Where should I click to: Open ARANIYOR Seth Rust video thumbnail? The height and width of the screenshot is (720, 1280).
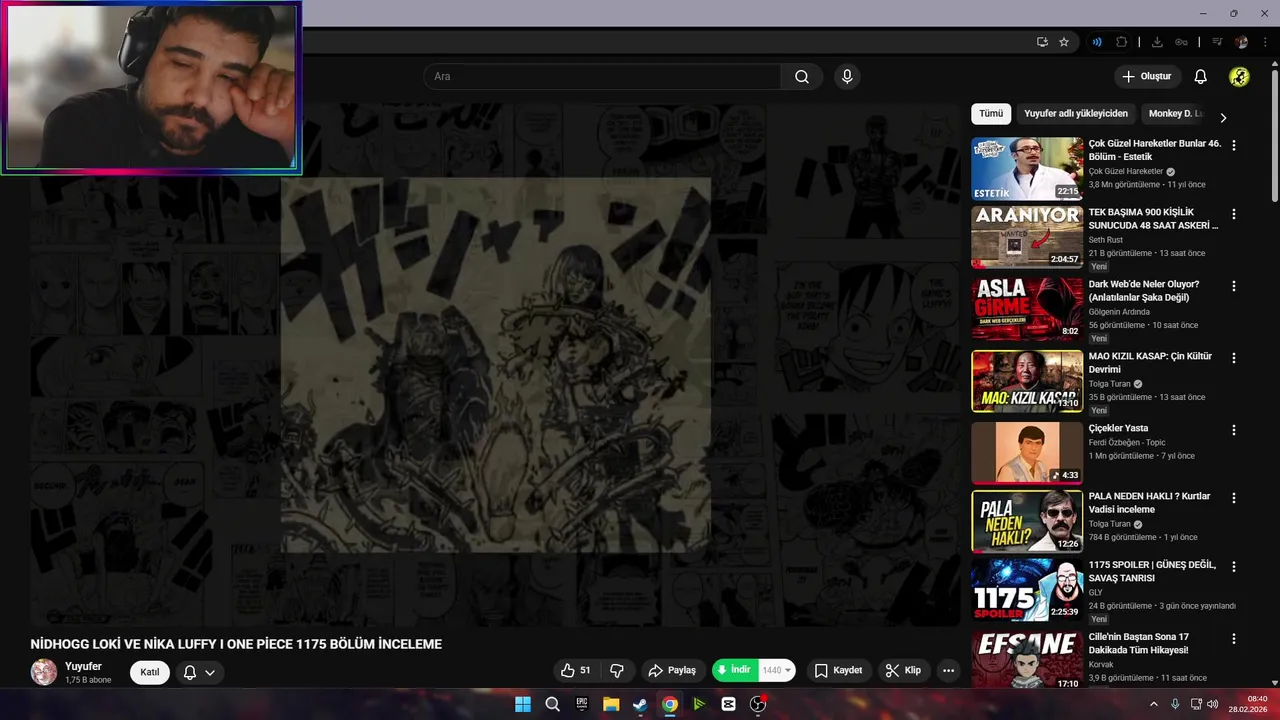1027,237
